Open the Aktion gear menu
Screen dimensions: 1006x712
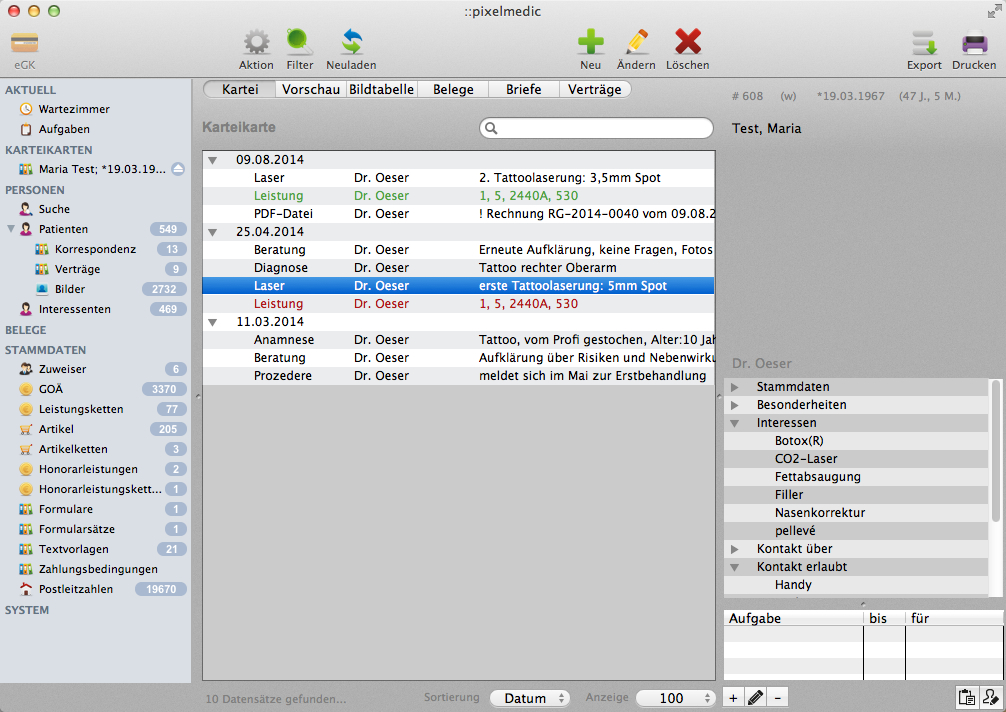coord(256,42)
